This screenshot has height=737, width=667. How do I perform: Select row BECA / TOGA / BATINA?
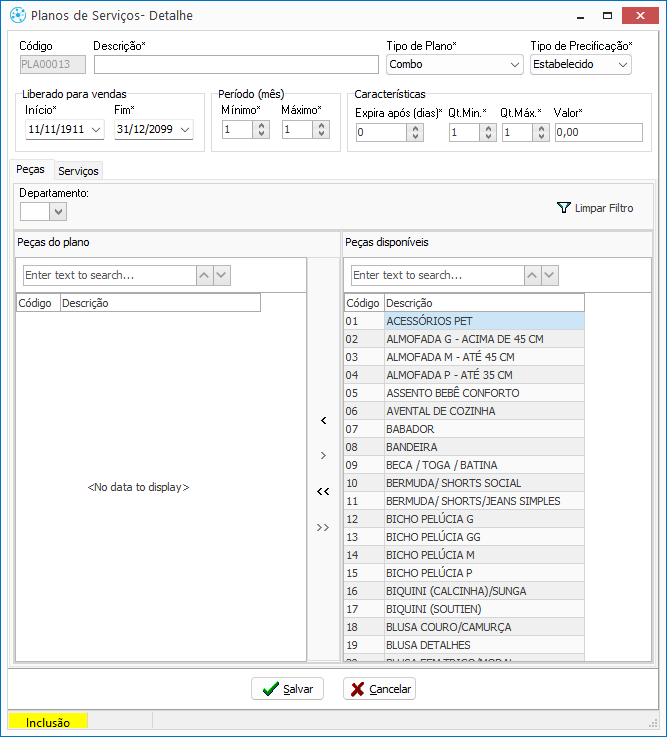pos(464,465)
